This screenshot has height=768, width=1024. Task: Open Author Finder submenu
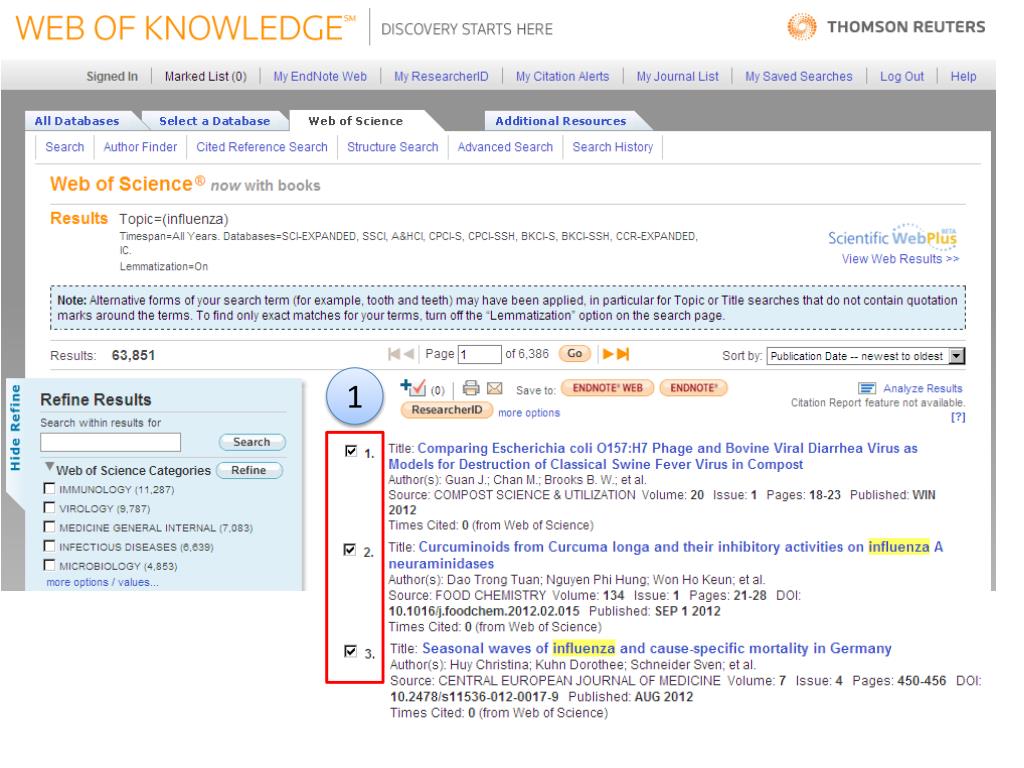coord(140,147)
